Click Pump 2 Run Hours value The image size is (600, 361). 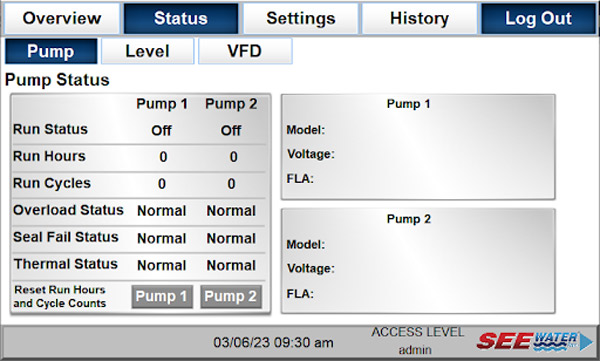click(x=233, y=157)
